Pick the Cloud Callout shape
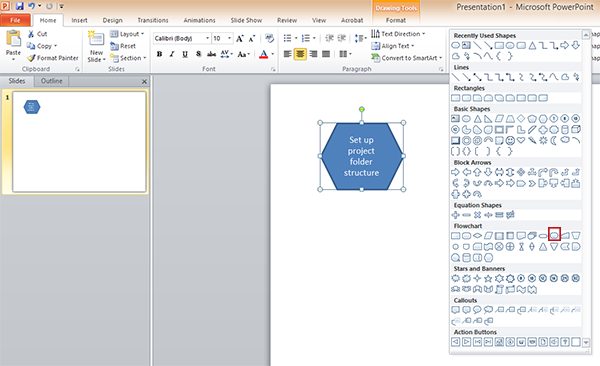The height and width of the screenshot is (366, 600). tap(488, 310)
